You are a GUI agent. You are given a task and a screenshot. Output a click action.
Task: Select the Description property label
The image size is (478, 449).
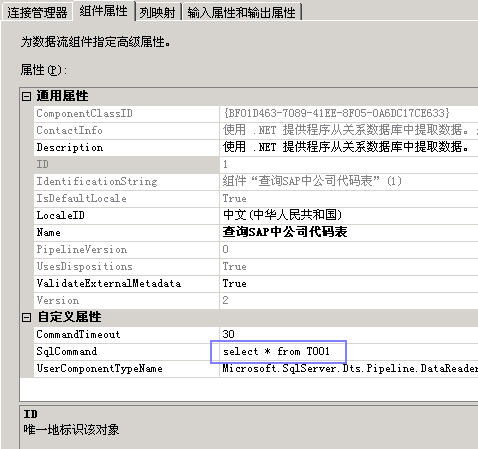point(70,147)
